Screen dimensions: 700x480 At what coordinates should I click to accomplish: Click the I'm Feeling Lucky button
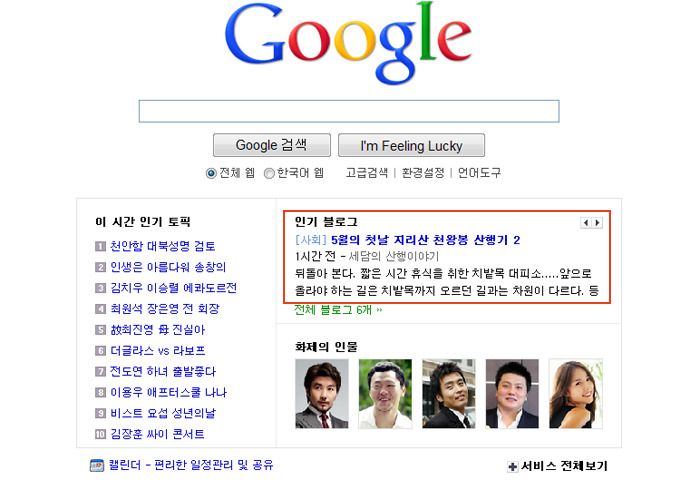coord(411,145)
